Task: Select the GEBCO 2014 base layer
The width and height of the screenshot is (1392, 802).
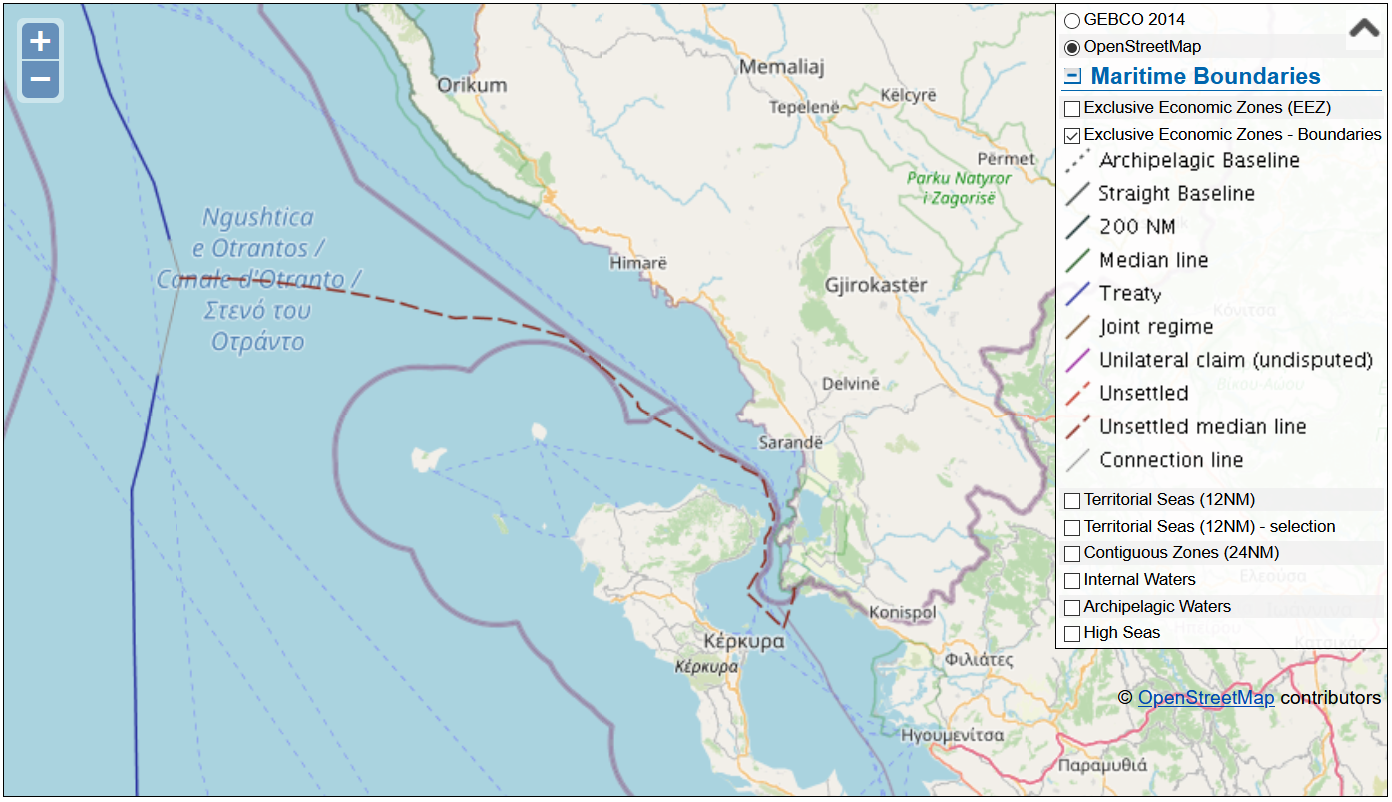Action: click(x=1072, y=20)
